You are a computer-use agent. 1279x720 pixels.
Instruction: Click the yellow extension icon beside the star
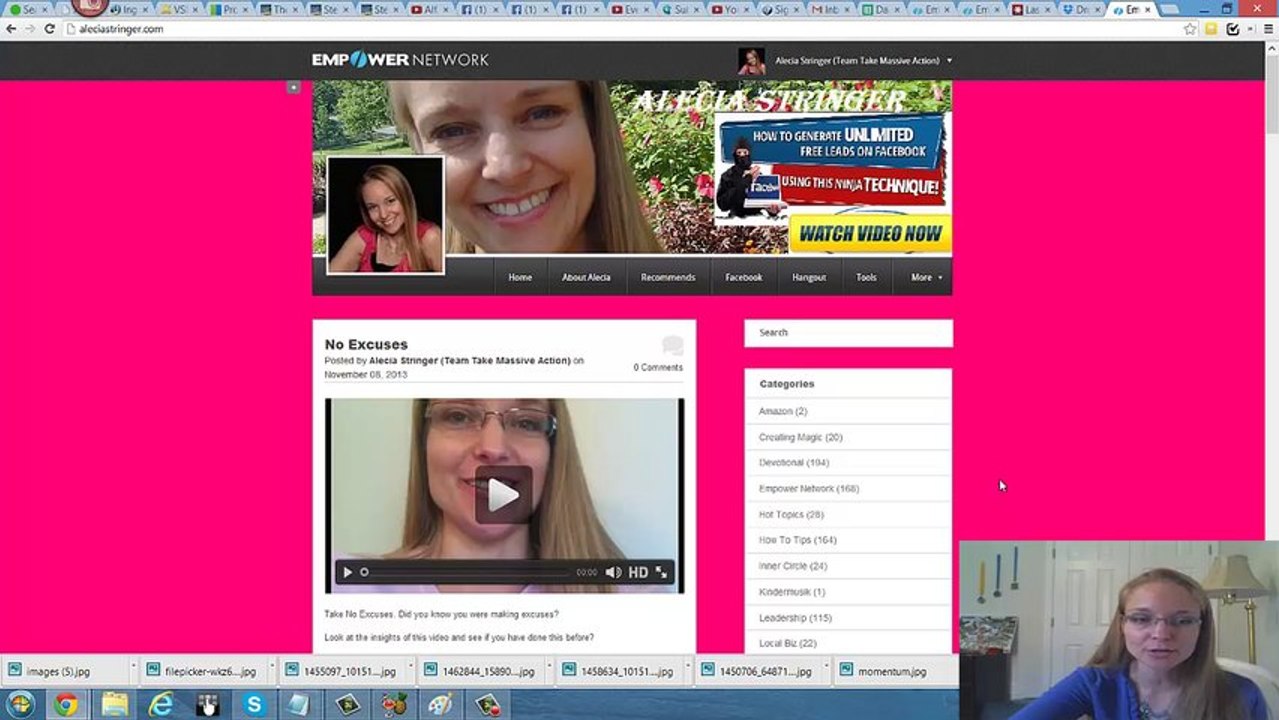tap(1211, 29)
